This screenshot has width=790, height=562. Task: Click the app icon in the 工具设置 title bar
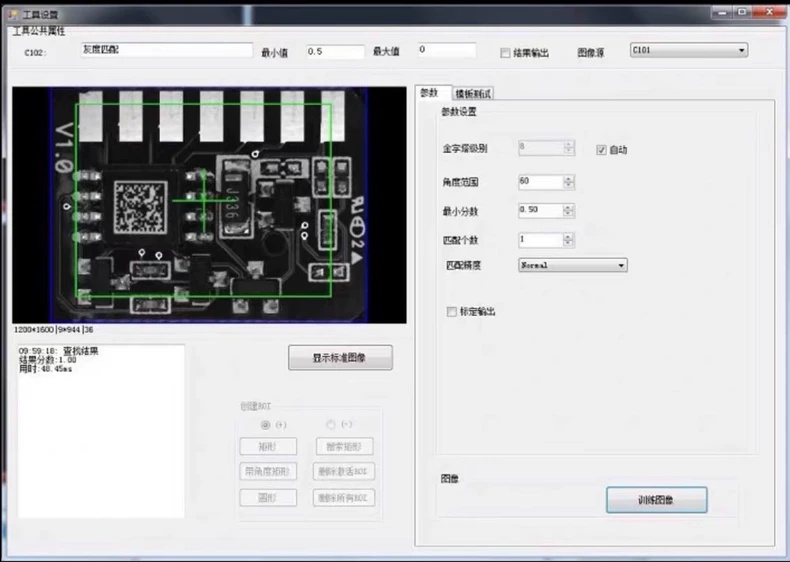pos(13,14)
